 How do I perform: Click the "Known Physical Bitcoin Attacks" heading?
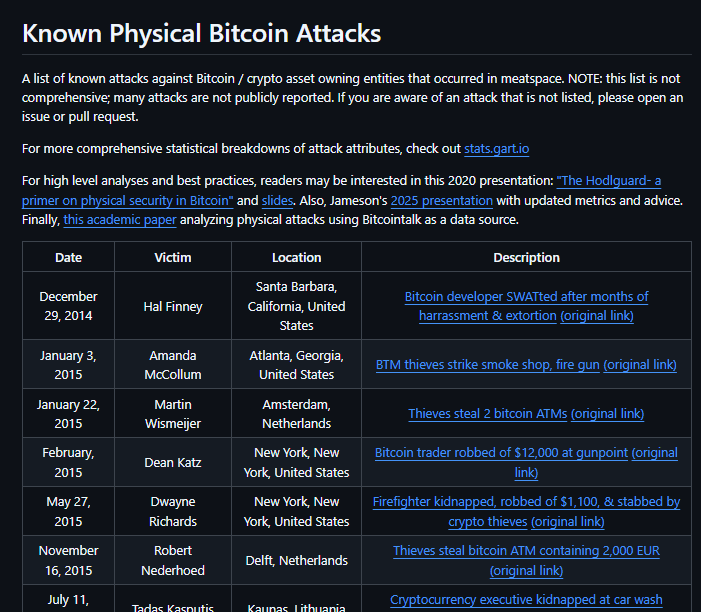[201, 33]
